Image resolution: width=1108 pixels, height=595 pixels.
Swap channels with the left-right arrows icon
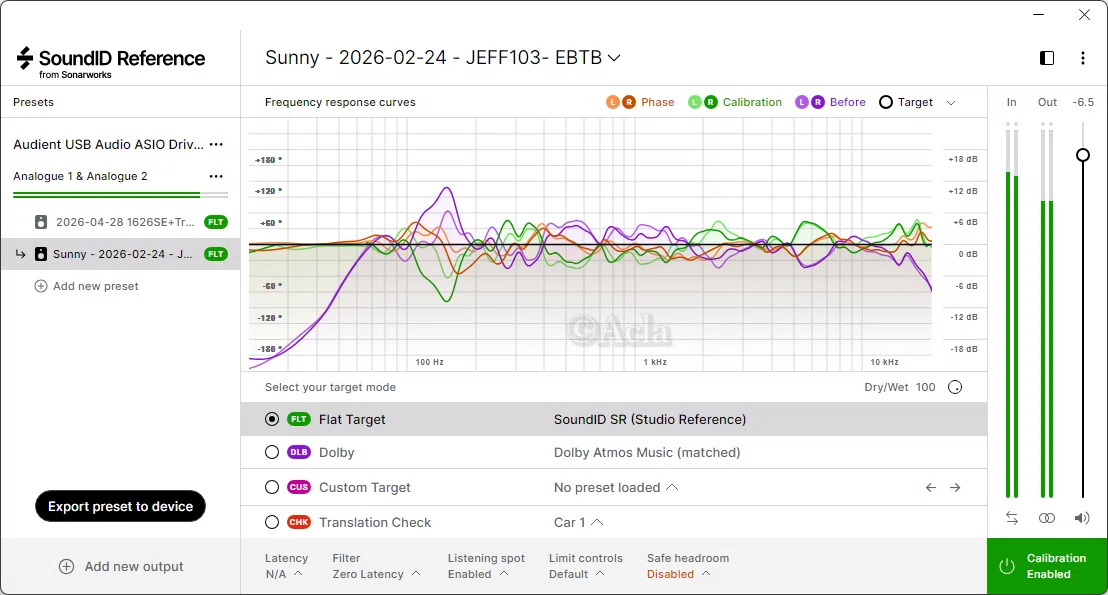(1012, 518)
